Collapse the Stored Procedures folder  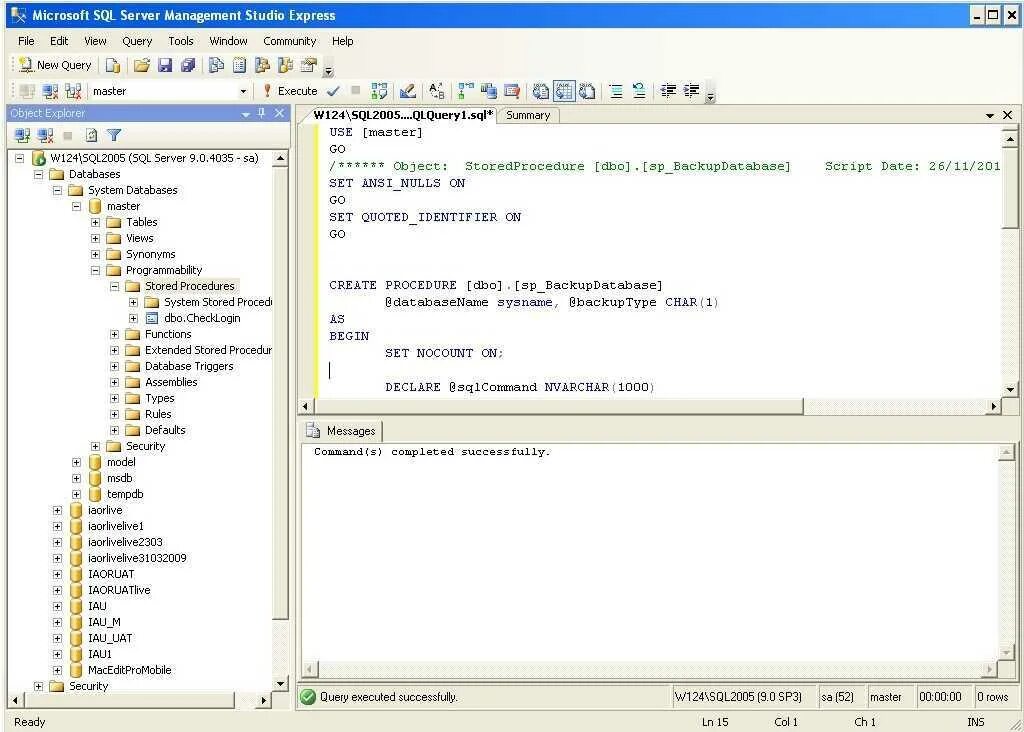[114, 287]
